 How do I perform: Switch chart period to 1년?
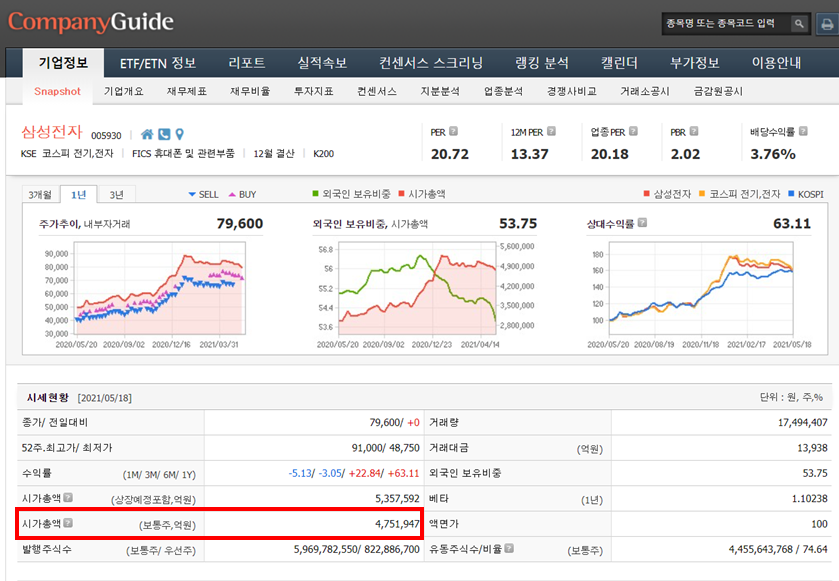coord(78,194)
